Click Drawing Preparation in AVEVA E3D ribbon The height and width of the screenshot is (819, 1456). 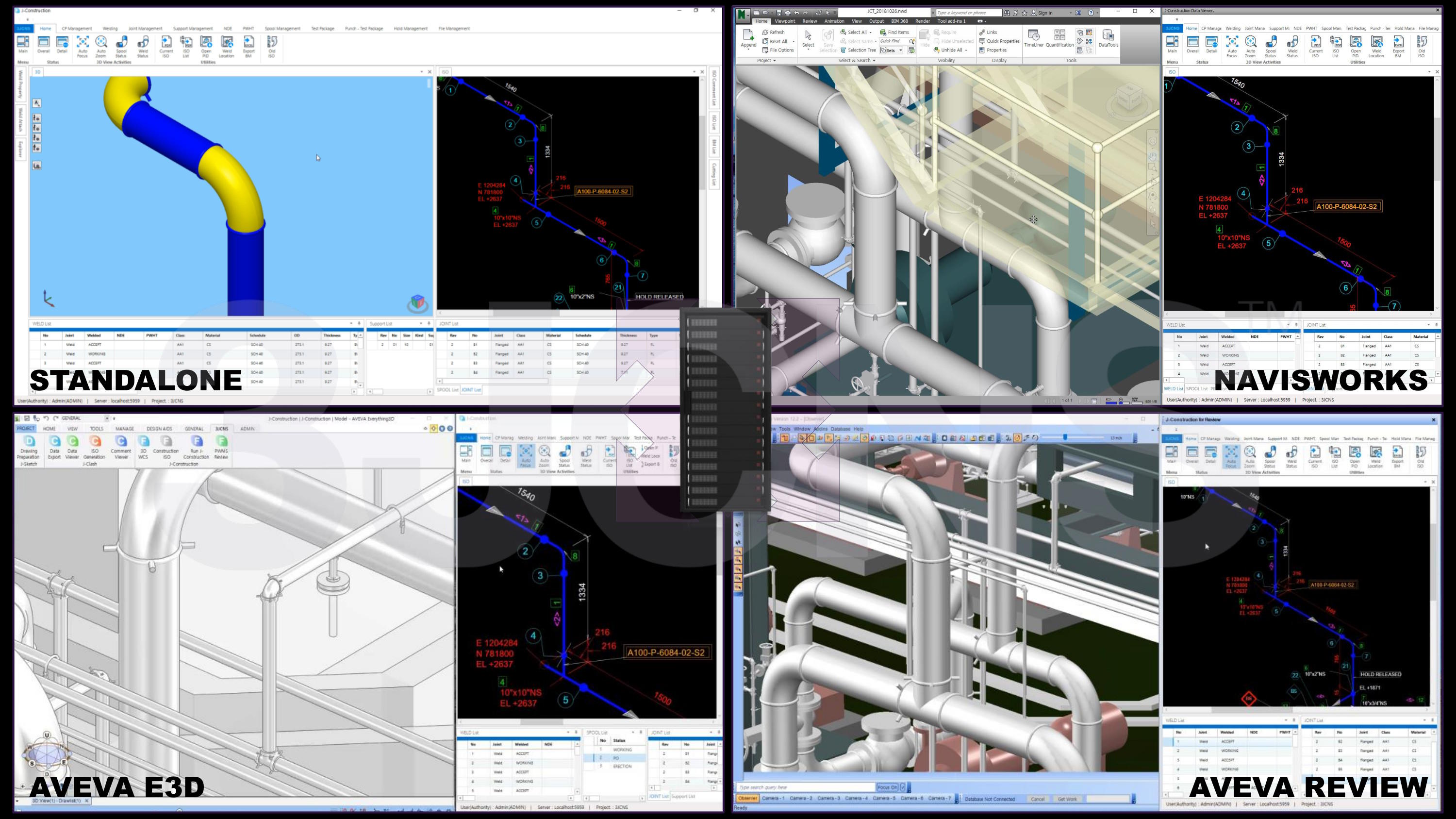(x=28, y=447)
